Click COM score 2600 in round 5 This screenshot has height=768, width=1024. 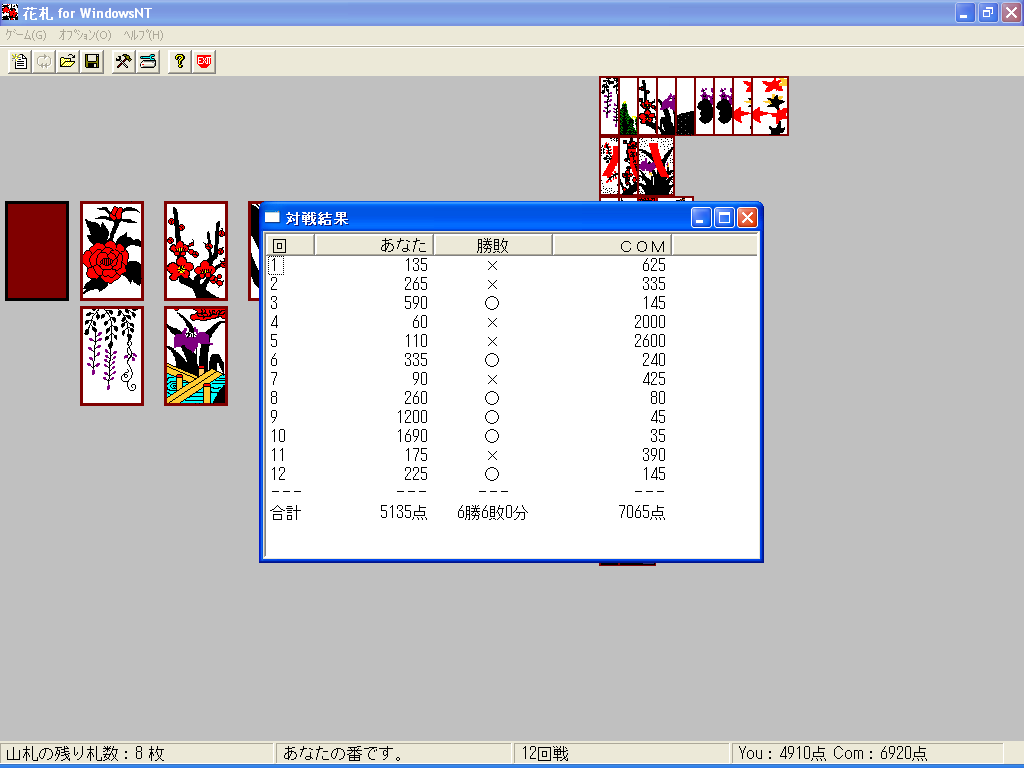tap(650, 341)
